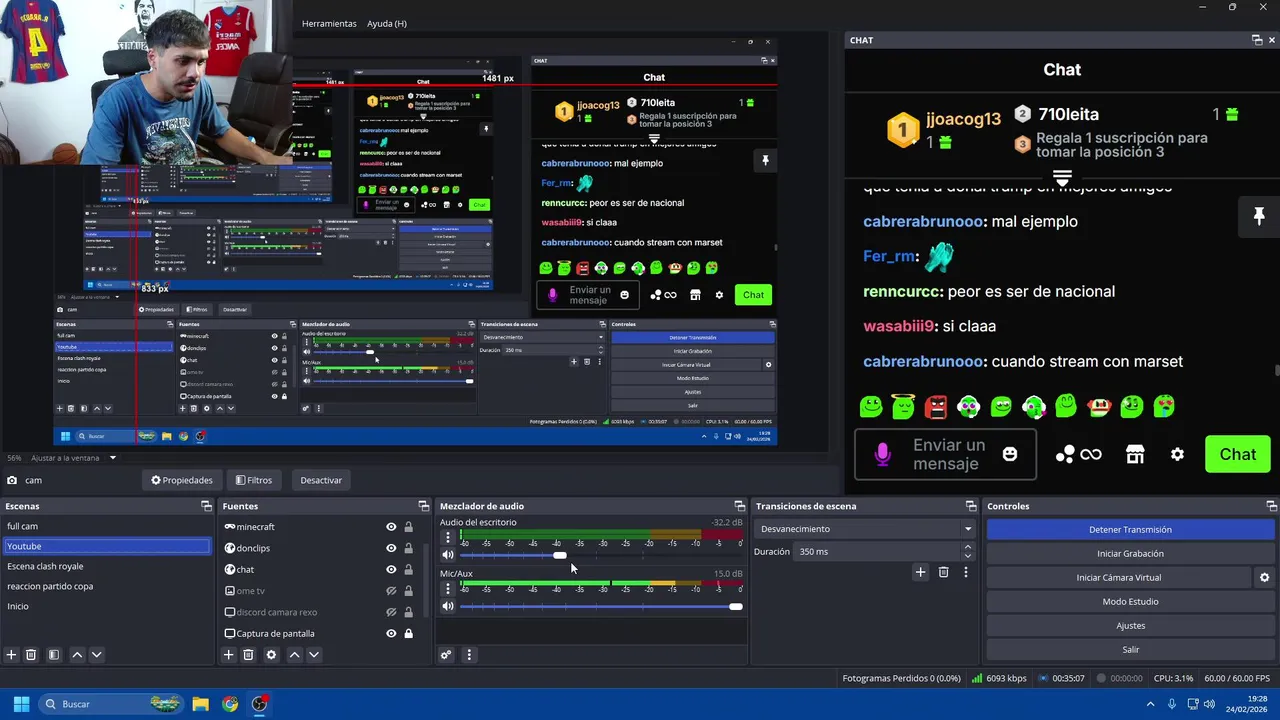
Task: Move source up in Fuentes list
Action: pyautogui.click(x=294, y=655)
